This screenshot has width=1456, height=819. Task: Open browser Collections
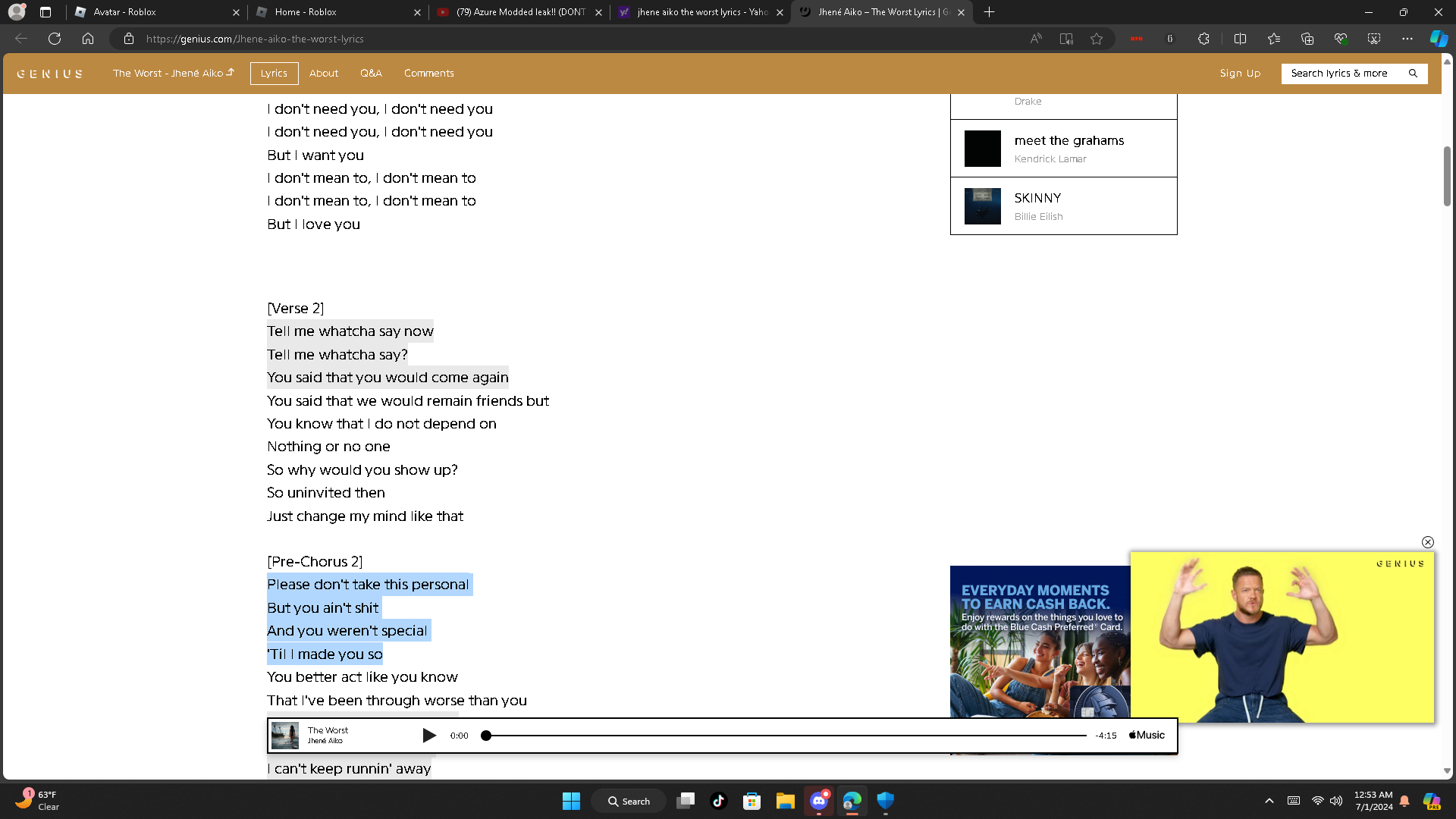pyautogui.click(x=1307, y=39)
